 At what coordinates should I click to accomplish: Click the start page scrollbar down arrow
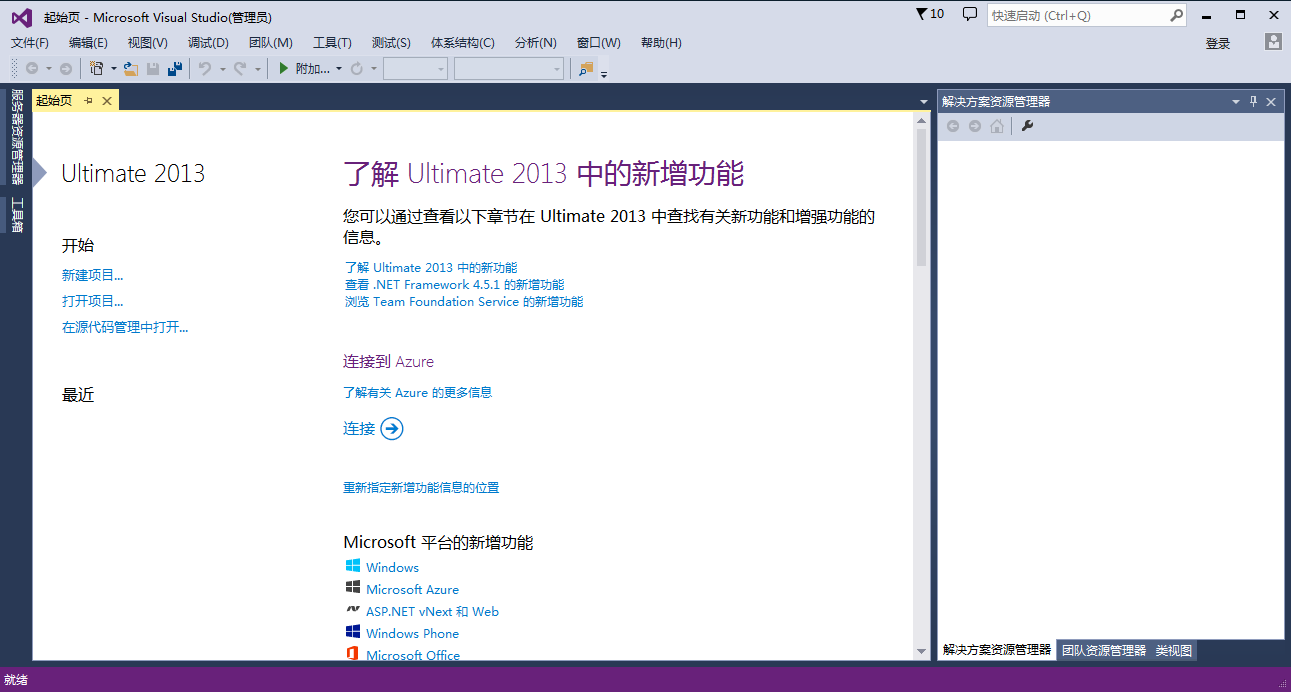click(x=922, y=651)
